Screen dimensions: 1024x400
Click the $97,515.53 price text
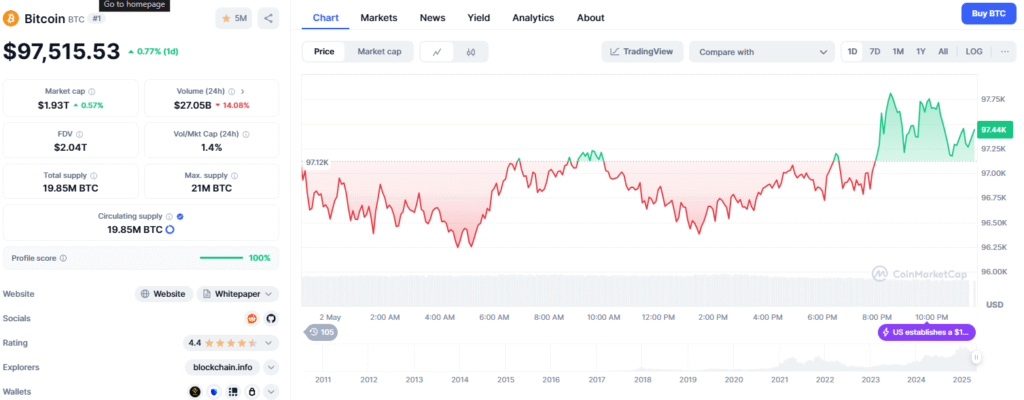click(62, 51)
